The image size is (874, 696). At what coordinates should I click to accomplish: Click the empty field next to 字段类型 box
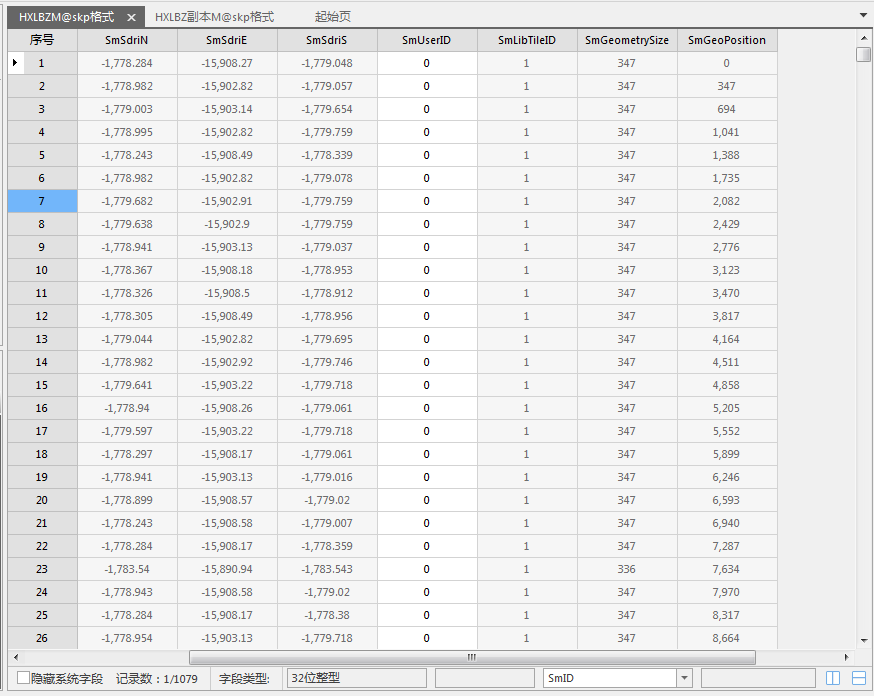(484, 678)
